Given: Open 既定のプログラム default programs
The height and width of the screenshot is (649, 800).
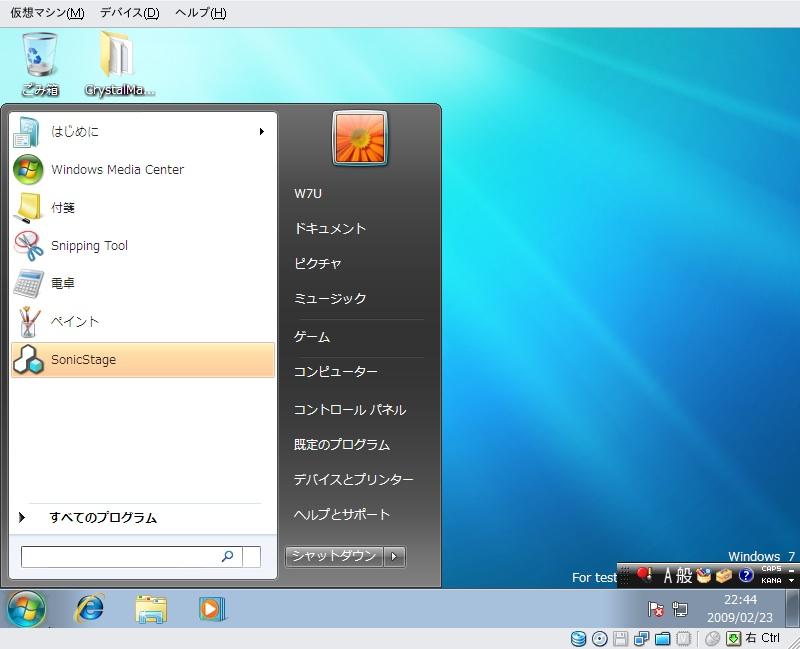Looking at the screenshot, I should click(342, 444).
